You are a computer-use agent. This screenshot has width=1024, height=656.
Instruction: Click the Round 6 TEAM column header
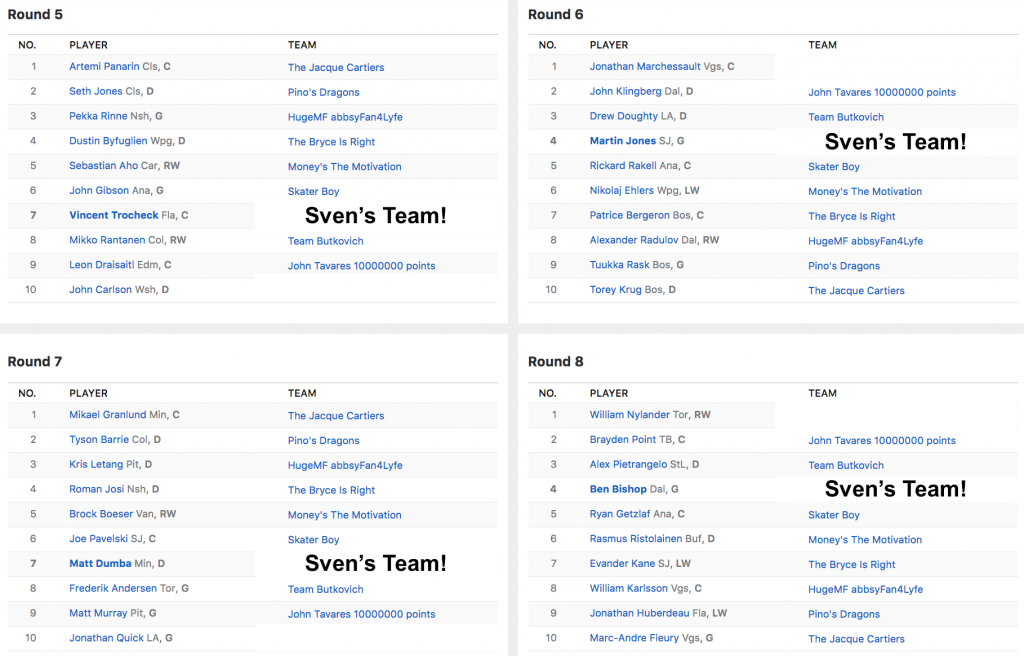pyautogui.click(x=822, y=45)
